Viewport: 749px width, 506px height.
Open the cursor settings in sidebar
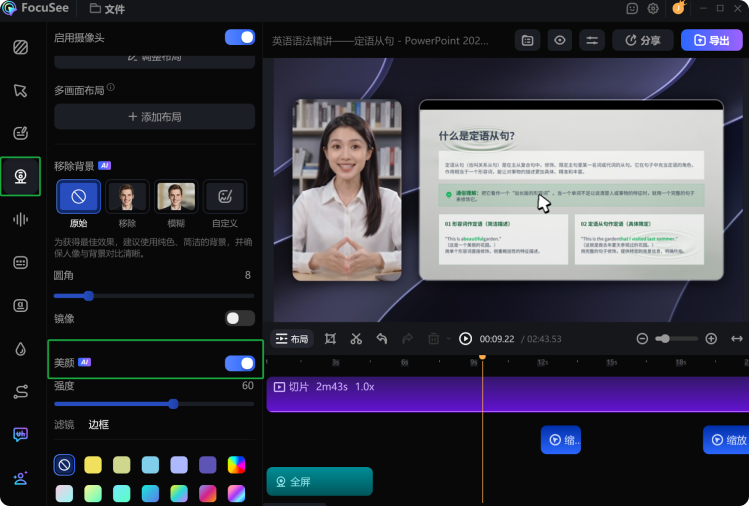click(x=20, y=90)
